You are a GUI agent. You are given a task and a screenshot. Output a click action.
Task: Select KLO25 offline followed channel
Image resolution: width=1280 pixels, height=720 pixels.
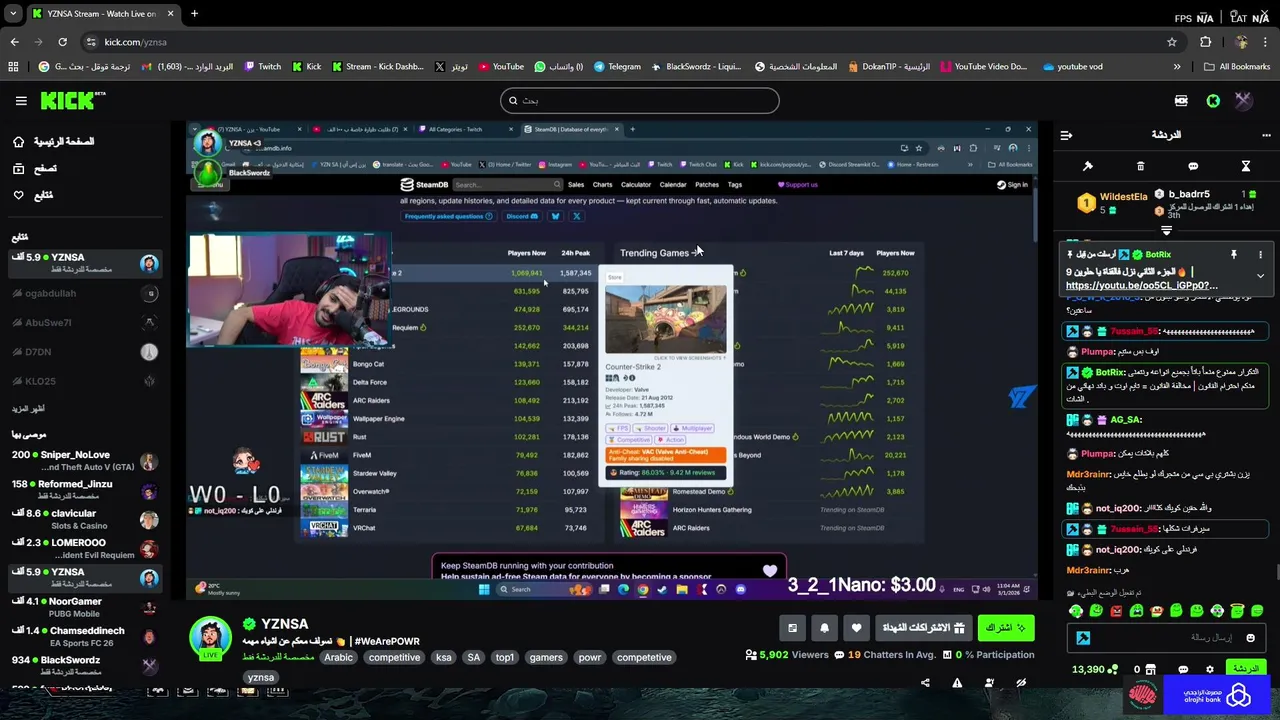(x=84, y=381)
